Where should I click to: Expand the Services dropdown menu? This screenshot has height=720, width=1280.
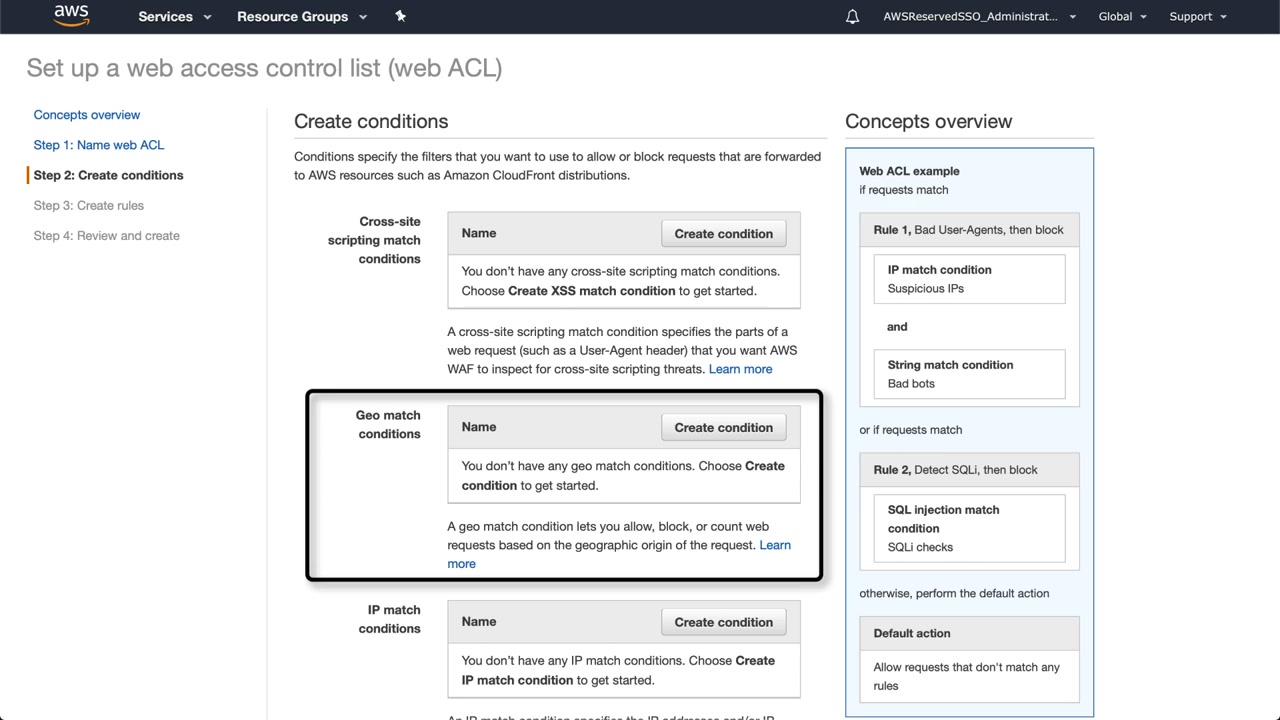(175, 17)
